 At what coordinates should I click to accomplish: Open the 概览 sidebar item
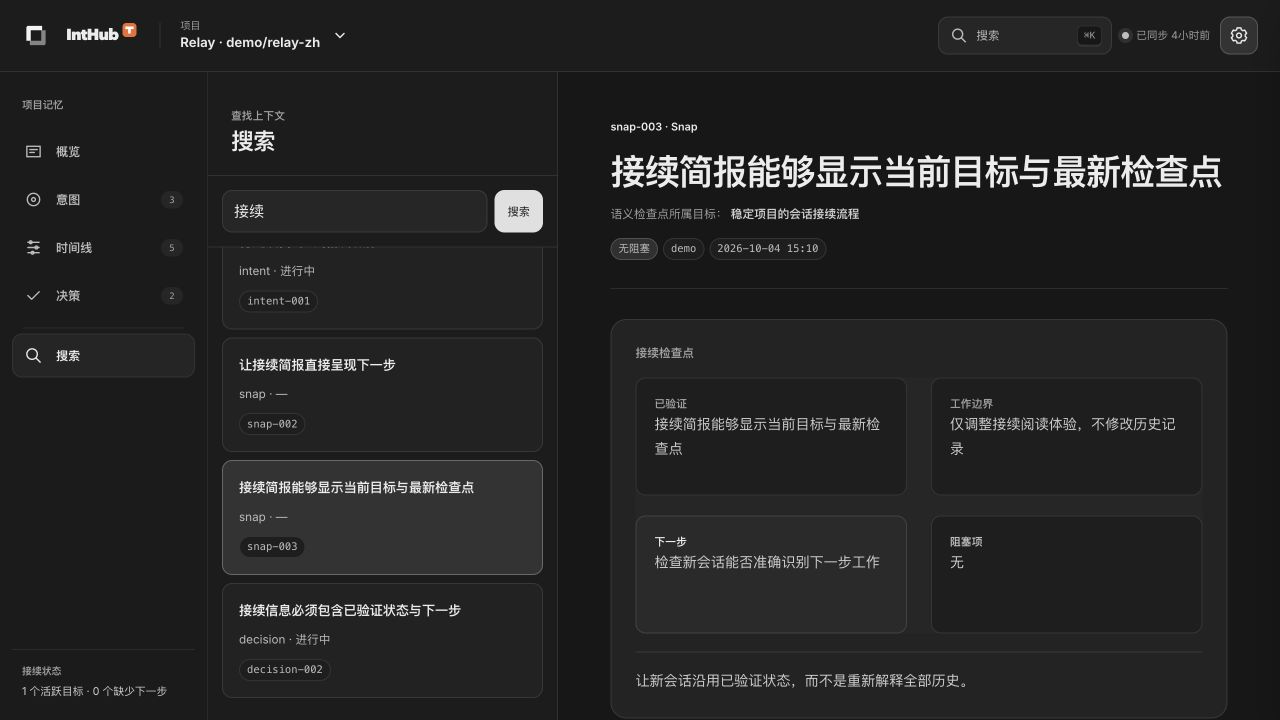point(103,152)
